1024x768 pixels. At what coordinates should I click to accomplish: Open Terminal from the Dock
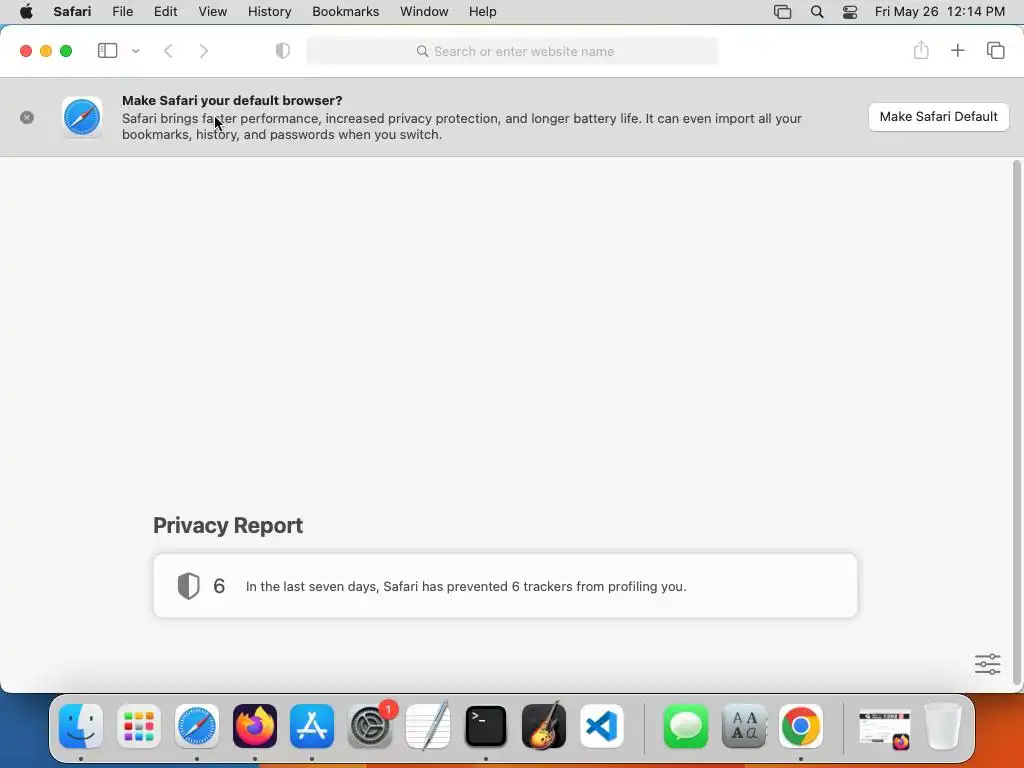(486, 726)
